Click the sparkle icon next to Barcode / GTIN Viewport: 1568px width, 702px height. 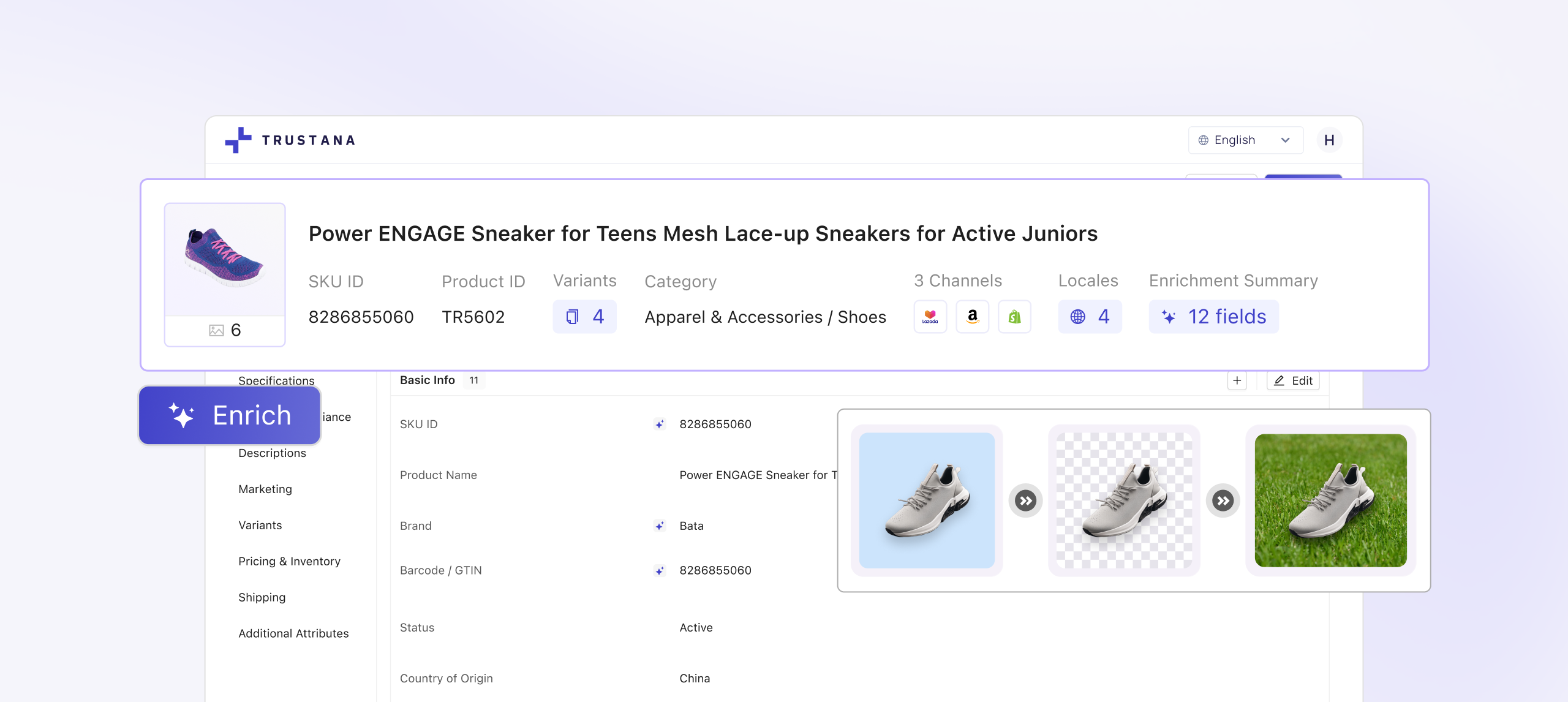point(658,570)
